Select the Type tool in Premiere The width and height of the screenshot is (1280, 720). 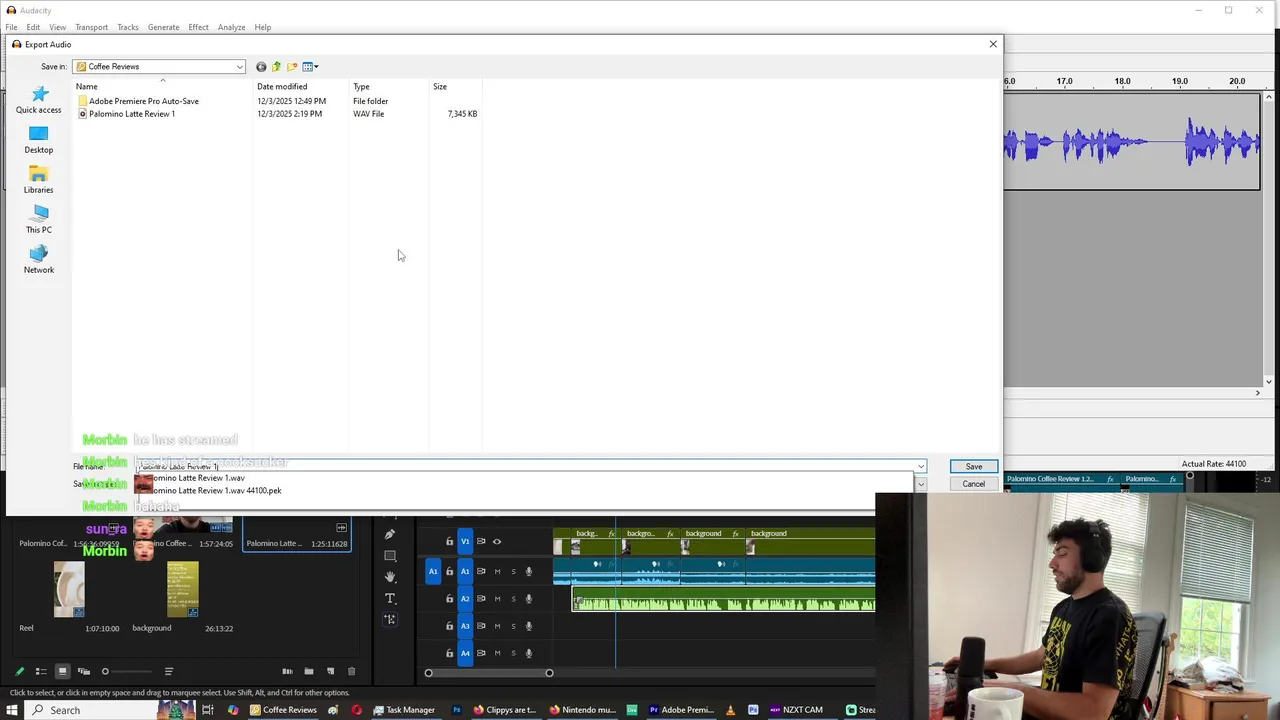click(x=390, y=598)
